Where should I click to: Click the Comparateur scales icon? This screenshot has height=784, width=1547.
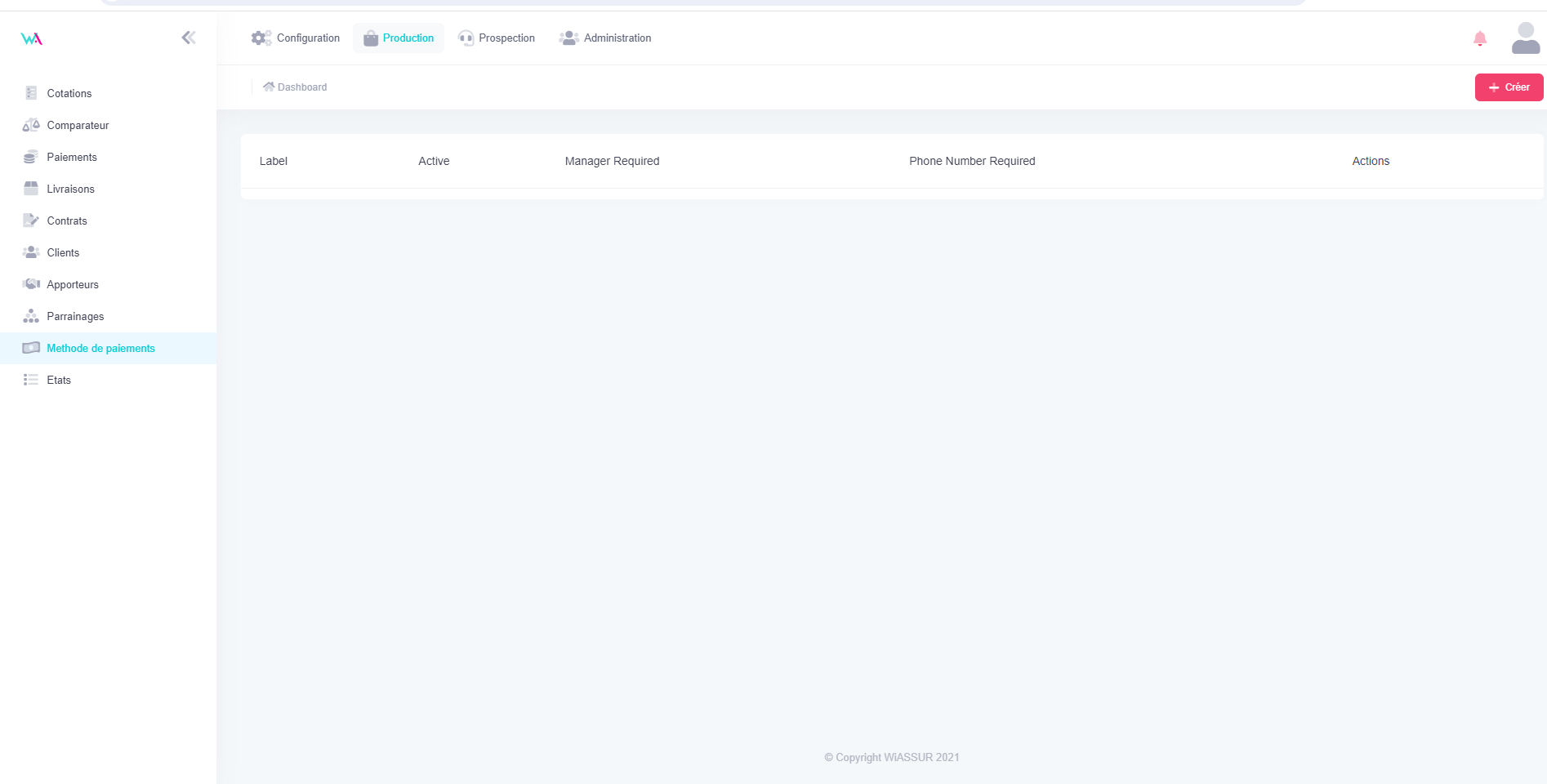click(x=31, y=125)
